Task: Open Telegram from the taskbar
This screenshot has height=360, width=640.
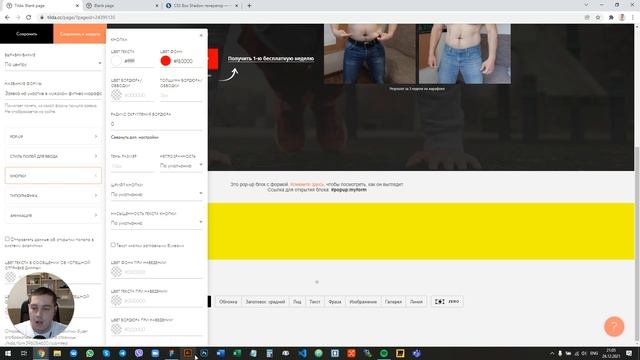Action: 122,353
